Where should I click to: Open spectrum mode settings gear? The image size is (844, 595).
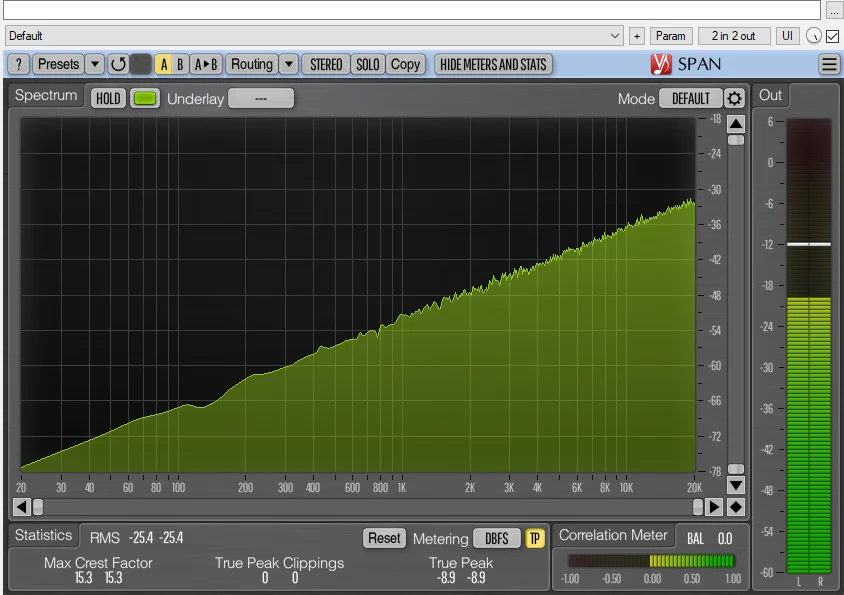click(734, 98)
